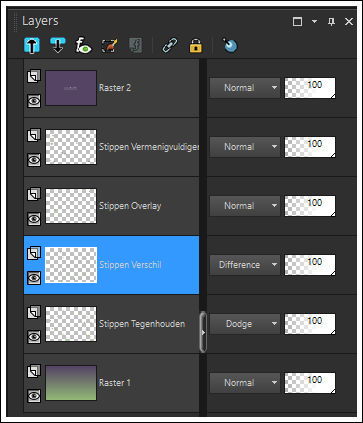The image size is (363, 423).
Task: Hide the Raster 1 layer
Action: point(34,396)
